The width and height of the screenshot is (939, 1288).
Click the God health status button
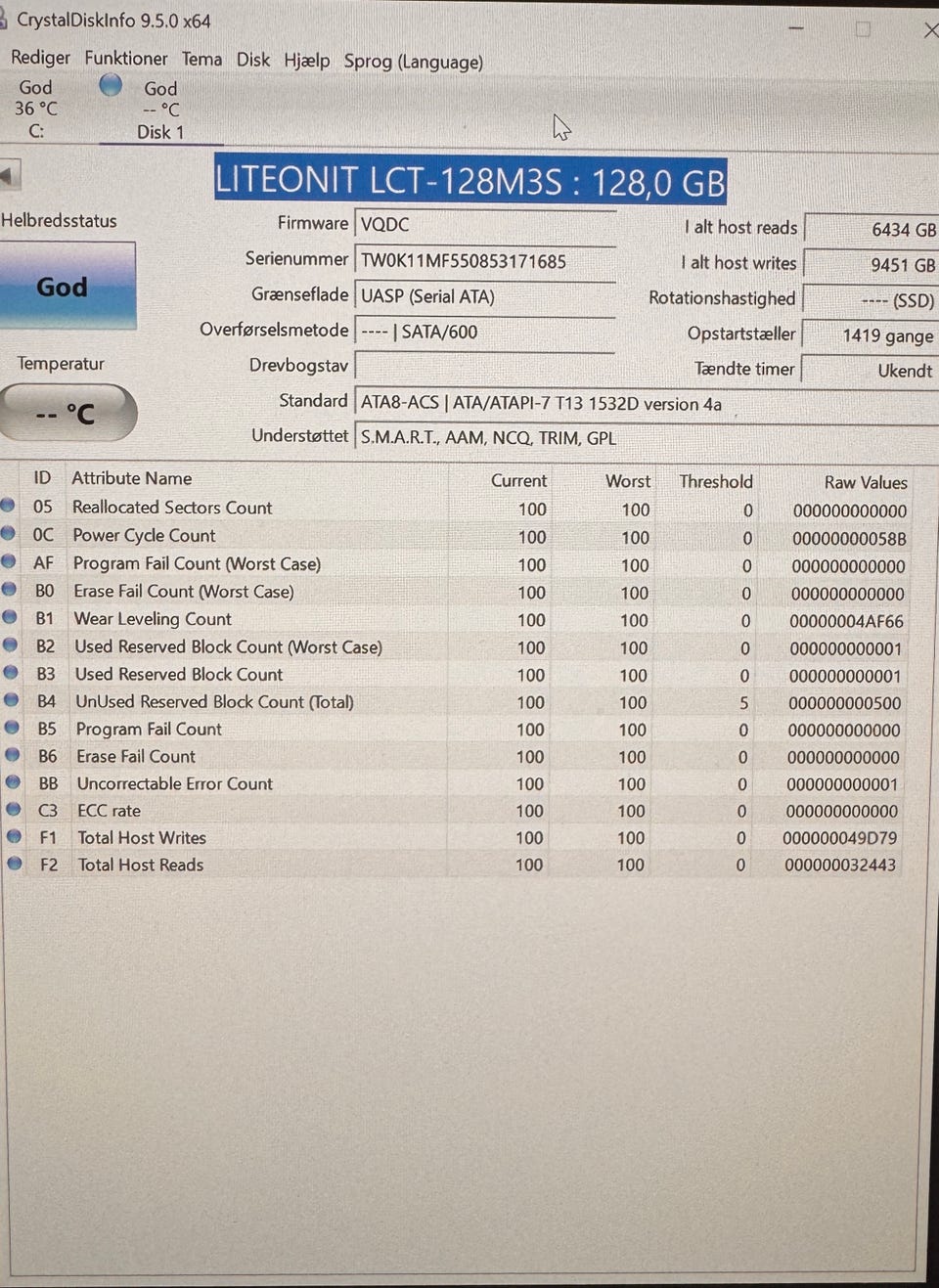67,286
